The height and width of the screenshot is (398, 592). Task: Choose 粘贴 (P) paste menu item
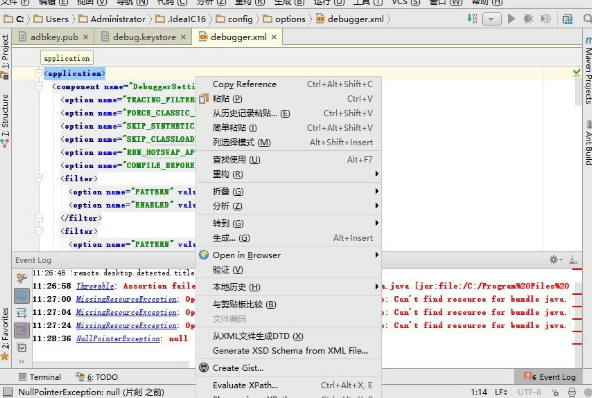[x=288, y=99]
